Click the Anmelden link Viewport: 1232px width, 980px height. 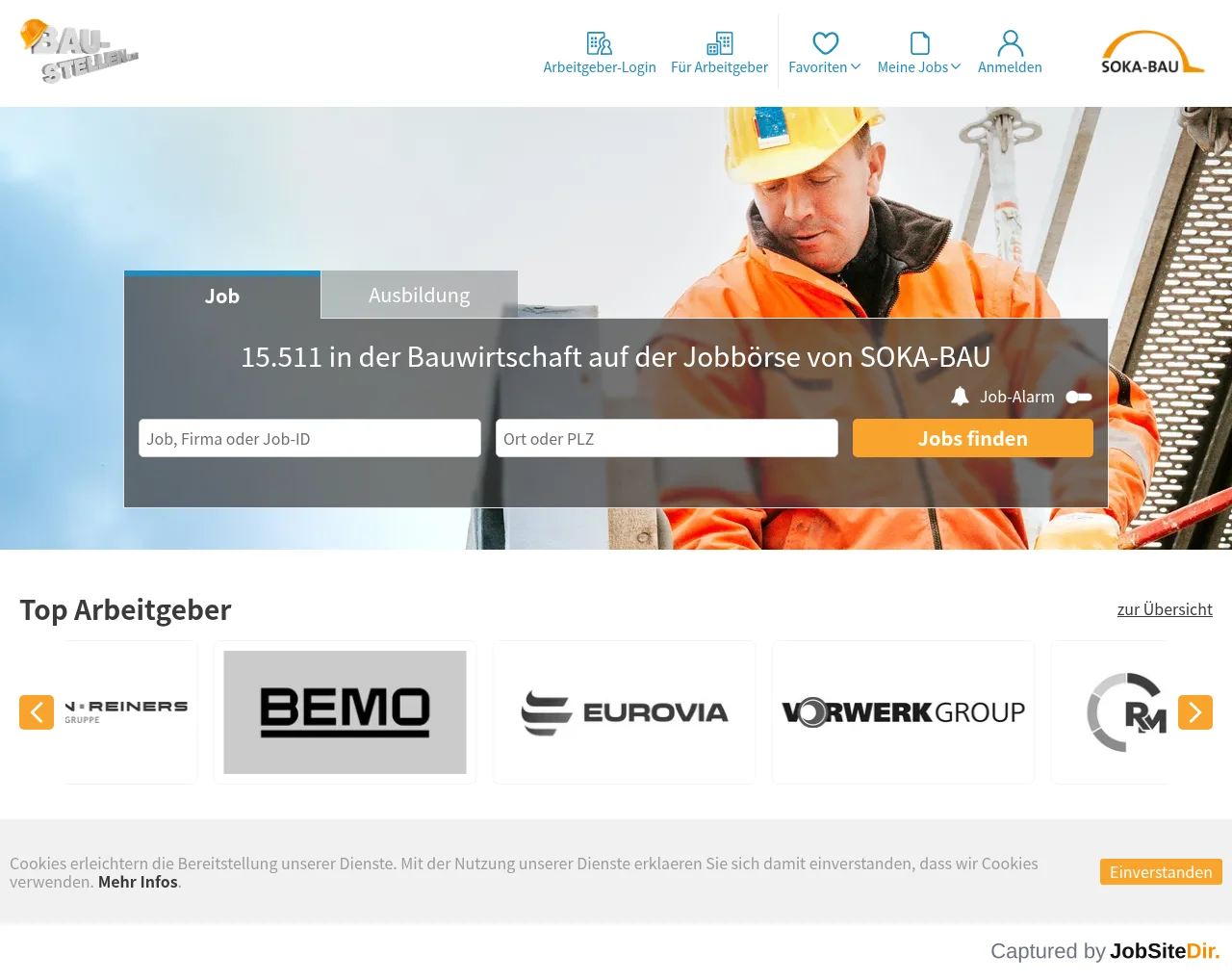(x=1010, y=67)
